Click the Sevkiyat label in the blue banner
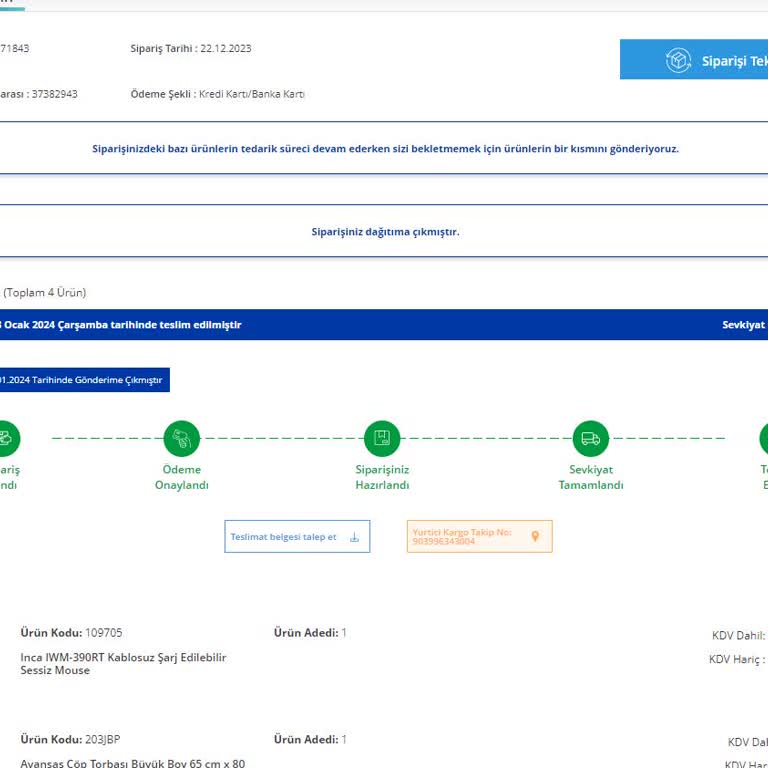Screen dimensions: 768x768 (x=744, y=325)
